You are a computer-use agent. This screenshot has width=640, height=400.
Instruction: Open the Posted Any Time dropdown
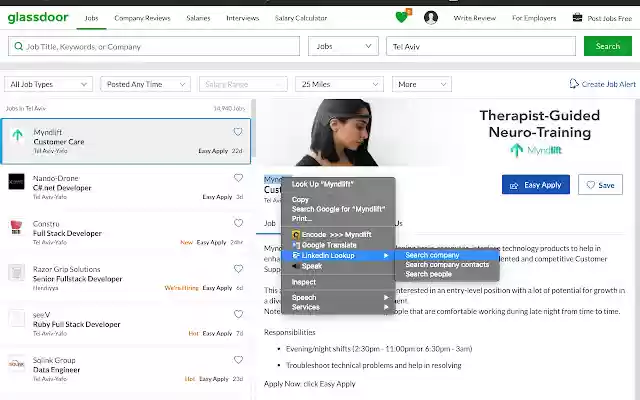tap(145, 84)
